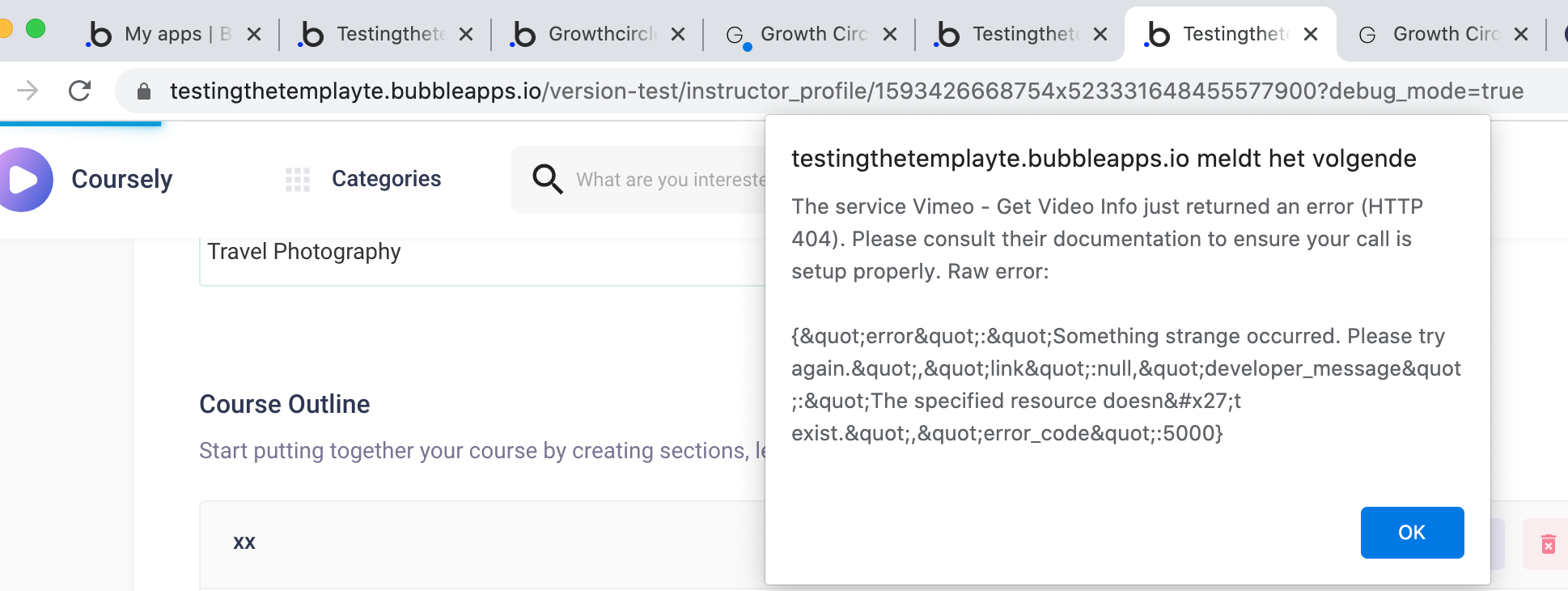This screenshot has height=591, width=1568.
Task: Switch to the Growthcircle Bubble tab
Action: pyautogui.click(x=599, y=34)
